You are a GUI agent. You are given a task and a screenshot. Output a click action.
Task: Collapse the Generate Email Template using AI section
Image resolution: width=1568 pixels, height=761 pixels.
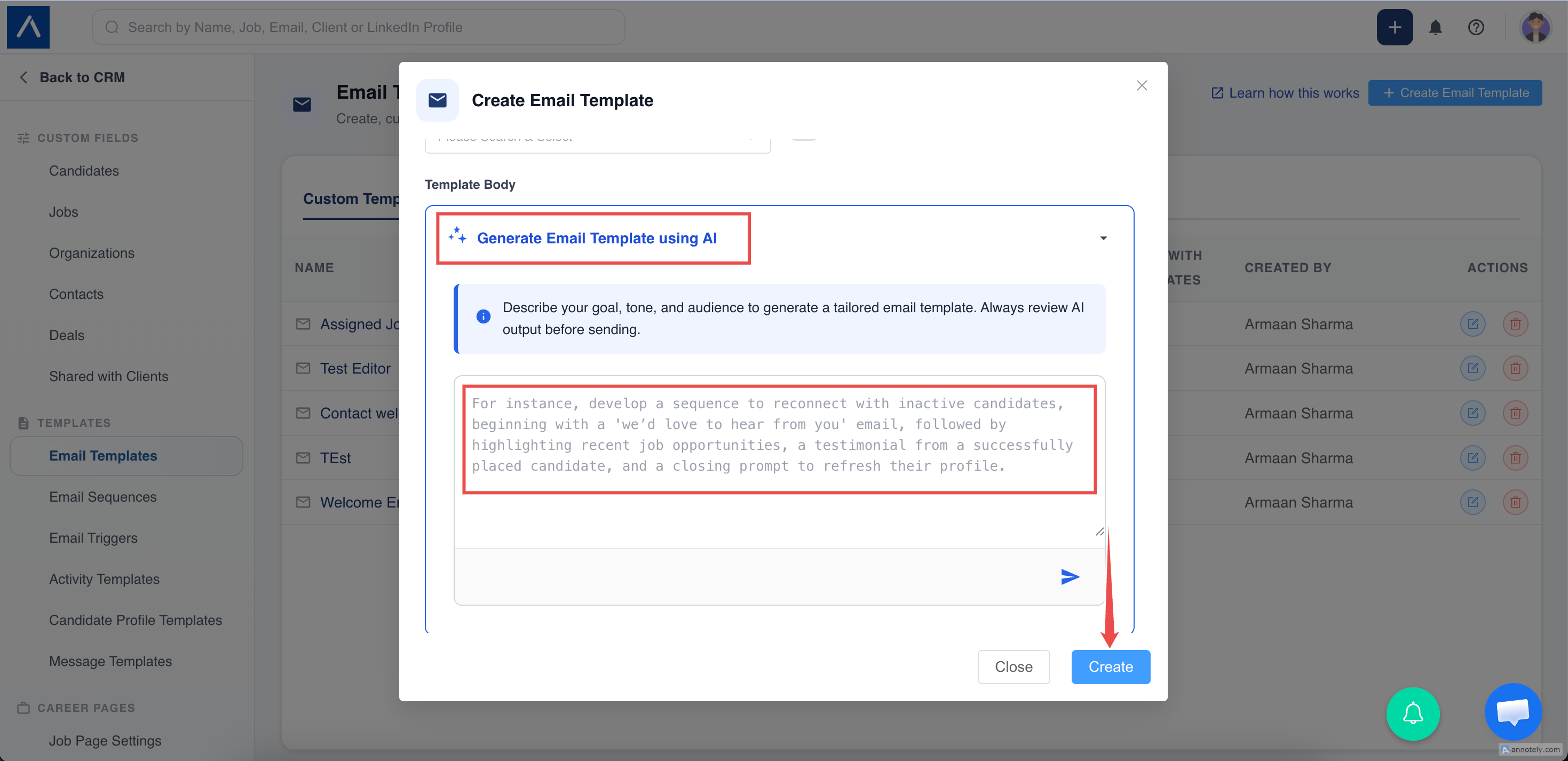pos(1103,238)
